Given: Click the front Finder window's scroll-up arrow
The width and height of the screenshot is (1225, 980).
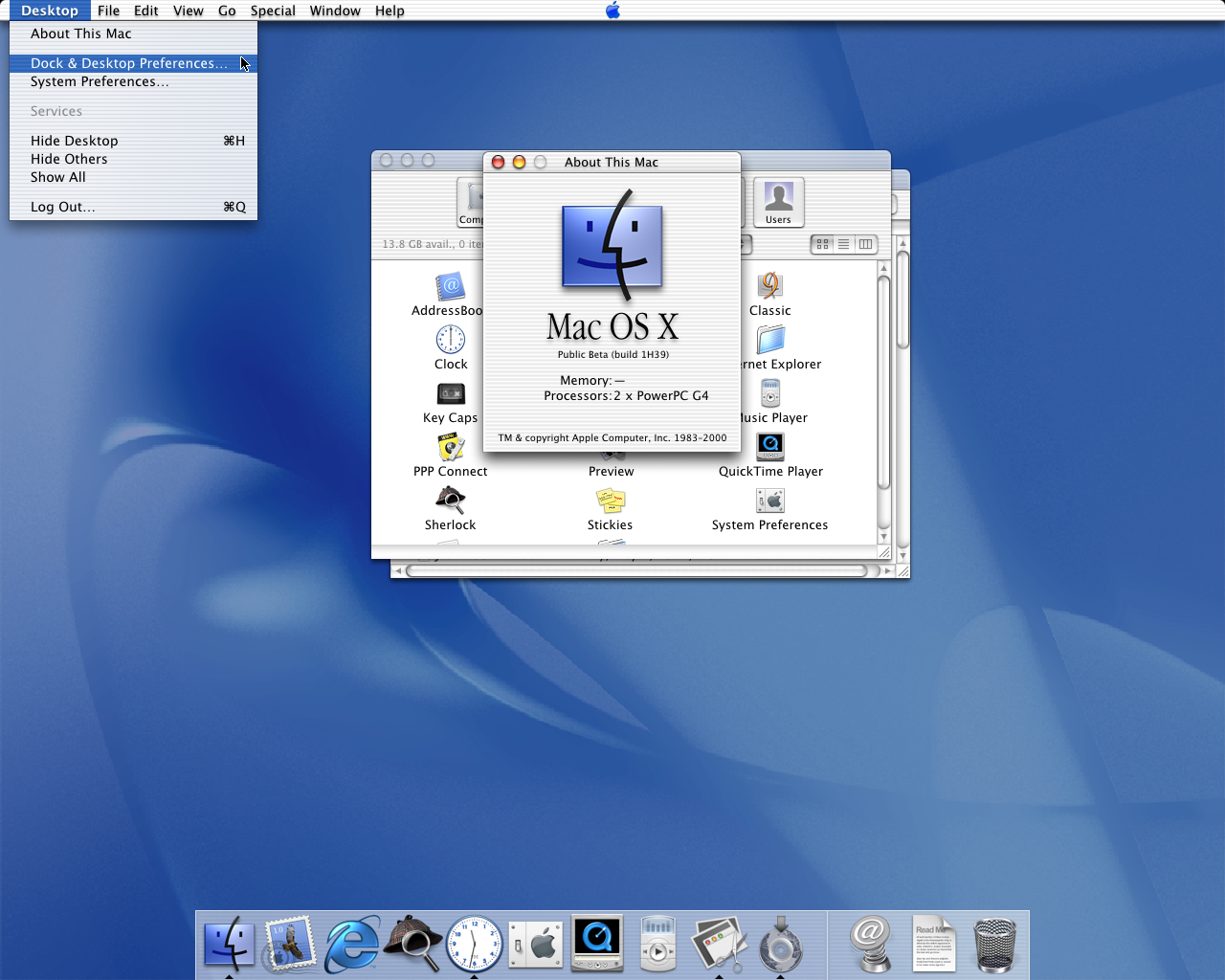Looking at the screenshot, I should 883,268.
